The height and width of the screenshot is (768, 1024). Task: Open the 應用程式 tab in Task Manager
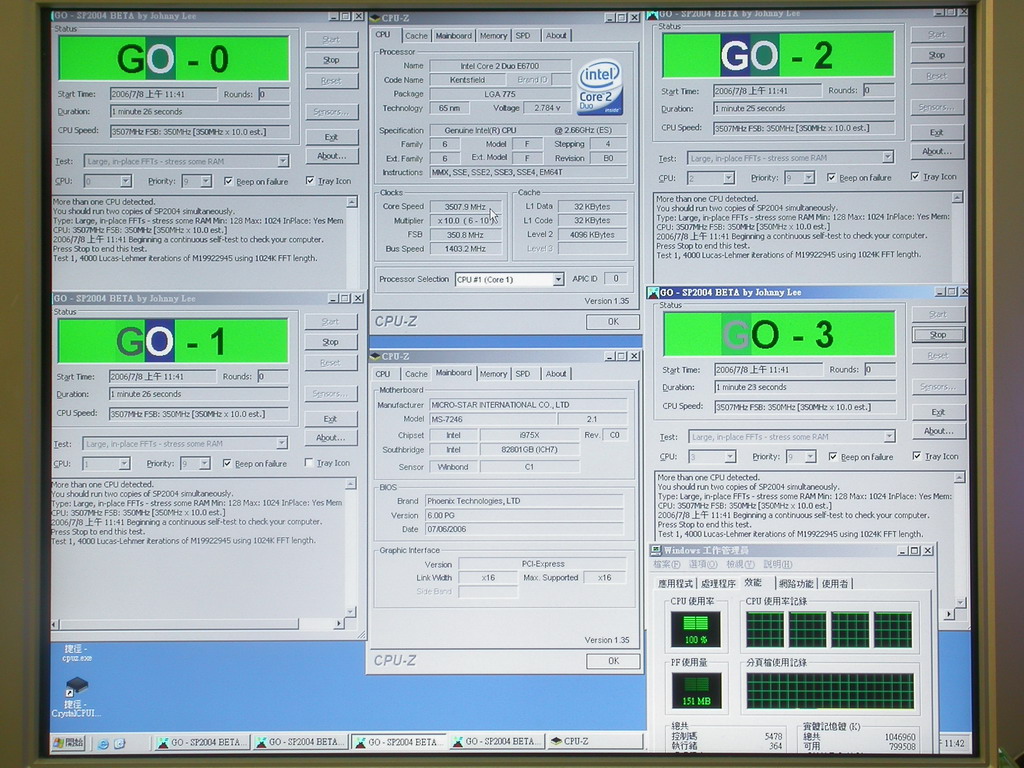(675, 584)
